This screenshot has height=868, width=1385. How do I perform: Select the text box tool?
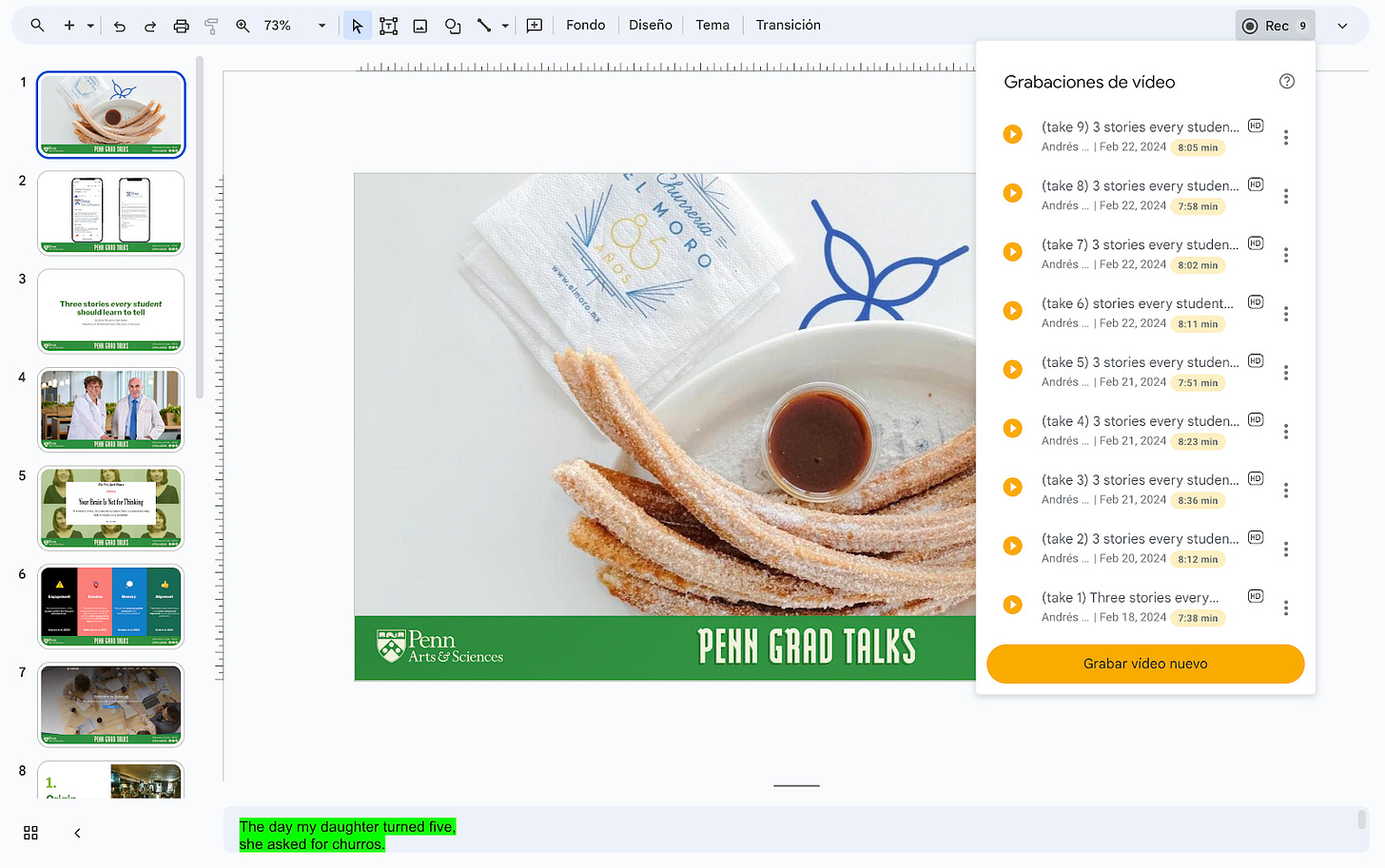[x=388, y=26]
